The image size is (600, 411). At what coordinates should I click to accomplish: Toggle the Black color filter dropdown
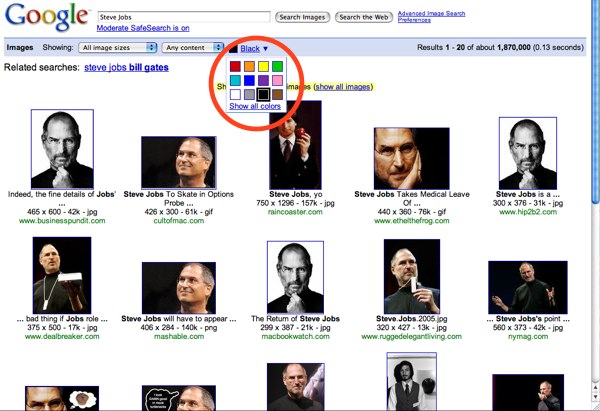[249, 49]
